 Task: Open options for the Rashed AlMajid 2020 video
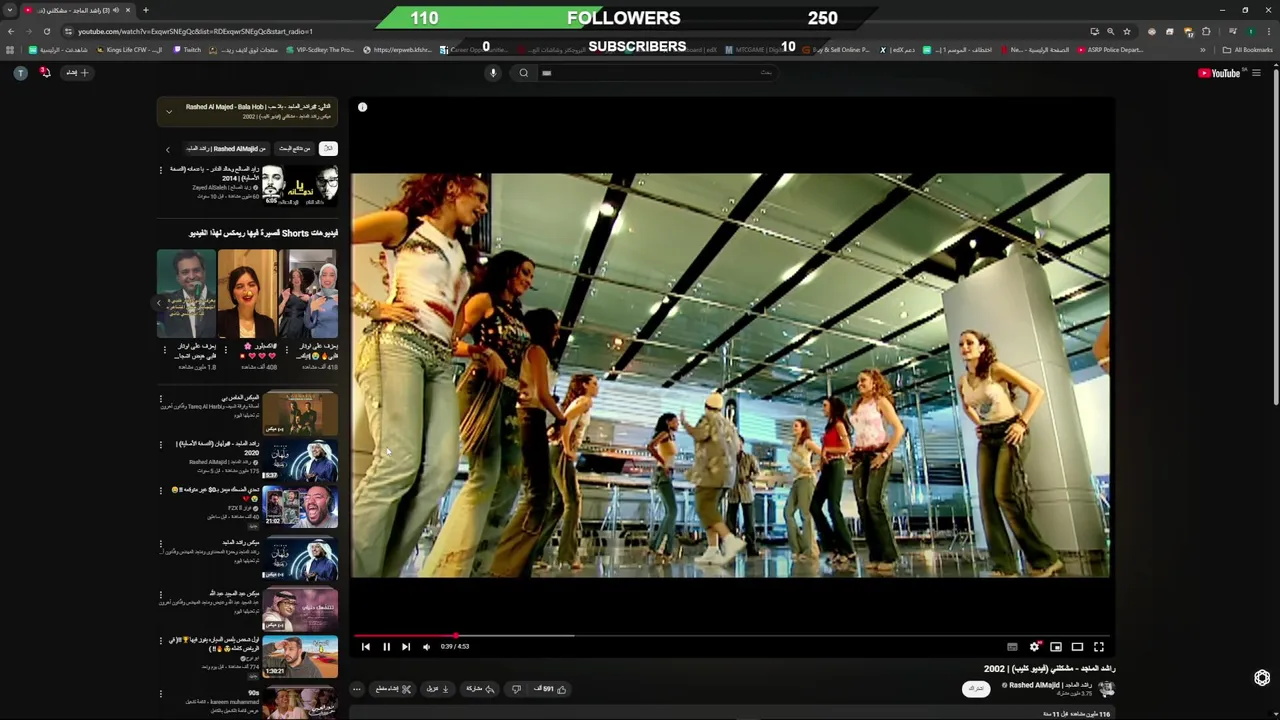coord(160,445)
